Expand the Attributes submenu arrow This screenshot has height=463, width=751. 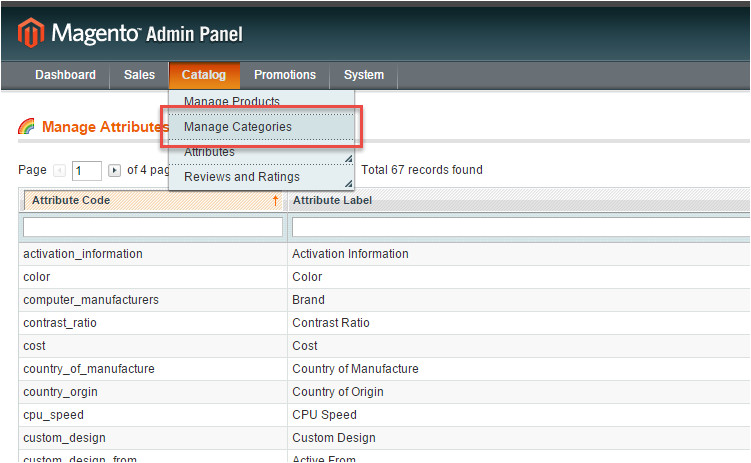click(x=348, y=159)
